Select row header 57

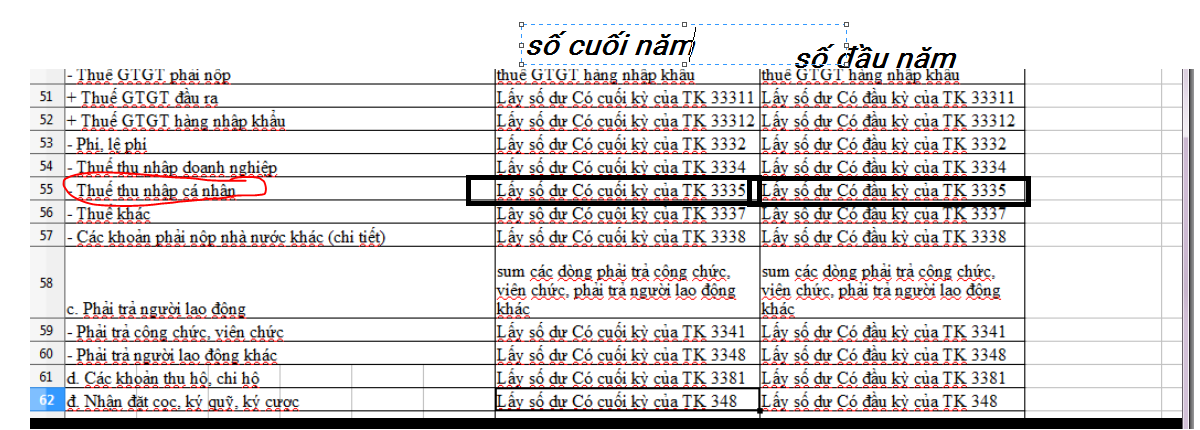[x=47, y=236]
